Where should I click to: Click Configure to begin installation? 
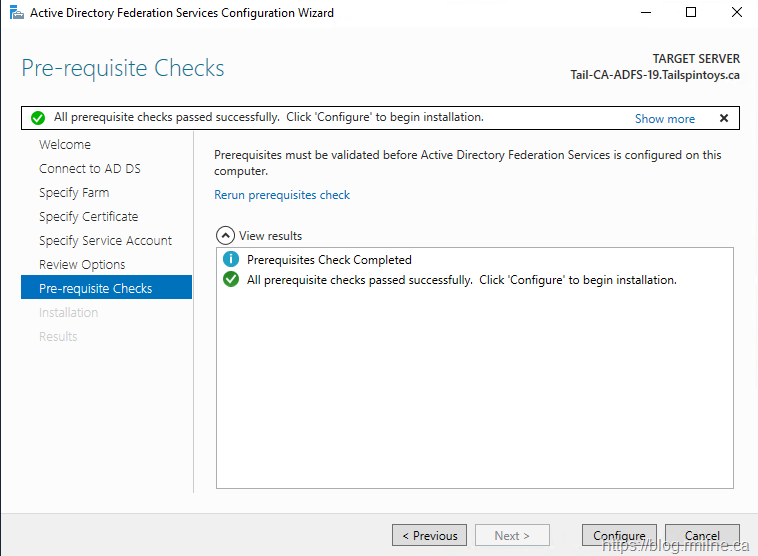pyautogui.click(x=619, y=535)
